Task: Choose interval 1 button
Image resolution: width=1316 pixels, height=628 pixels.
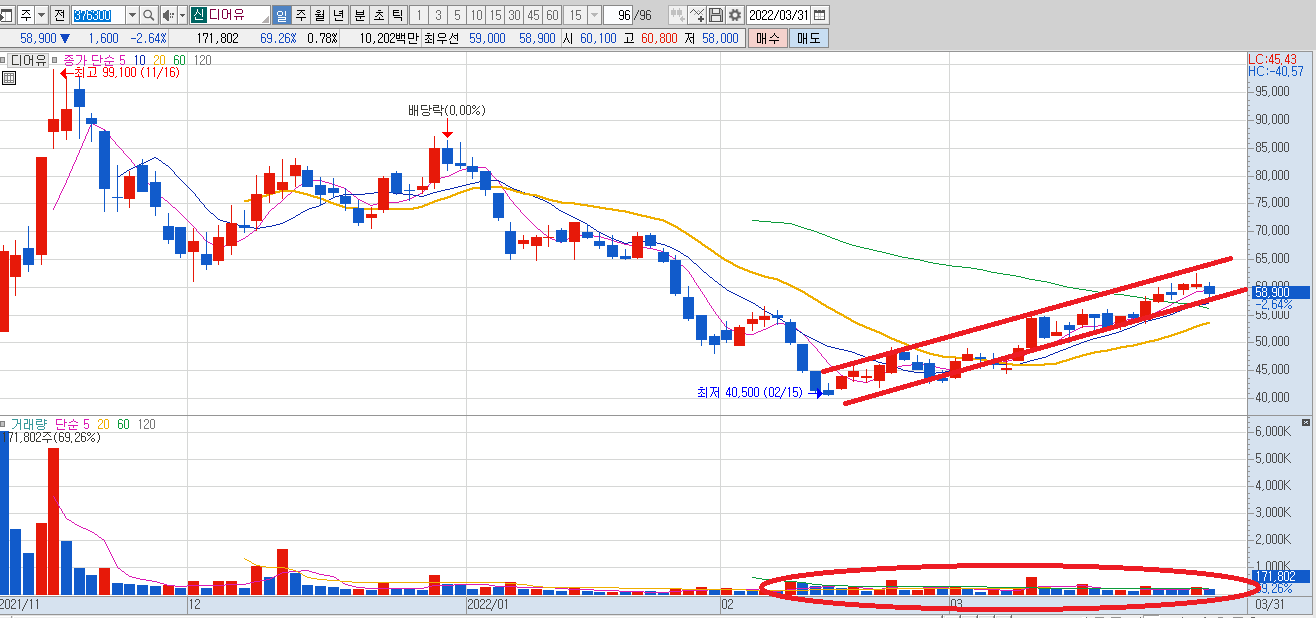Action: coord(418,15)
